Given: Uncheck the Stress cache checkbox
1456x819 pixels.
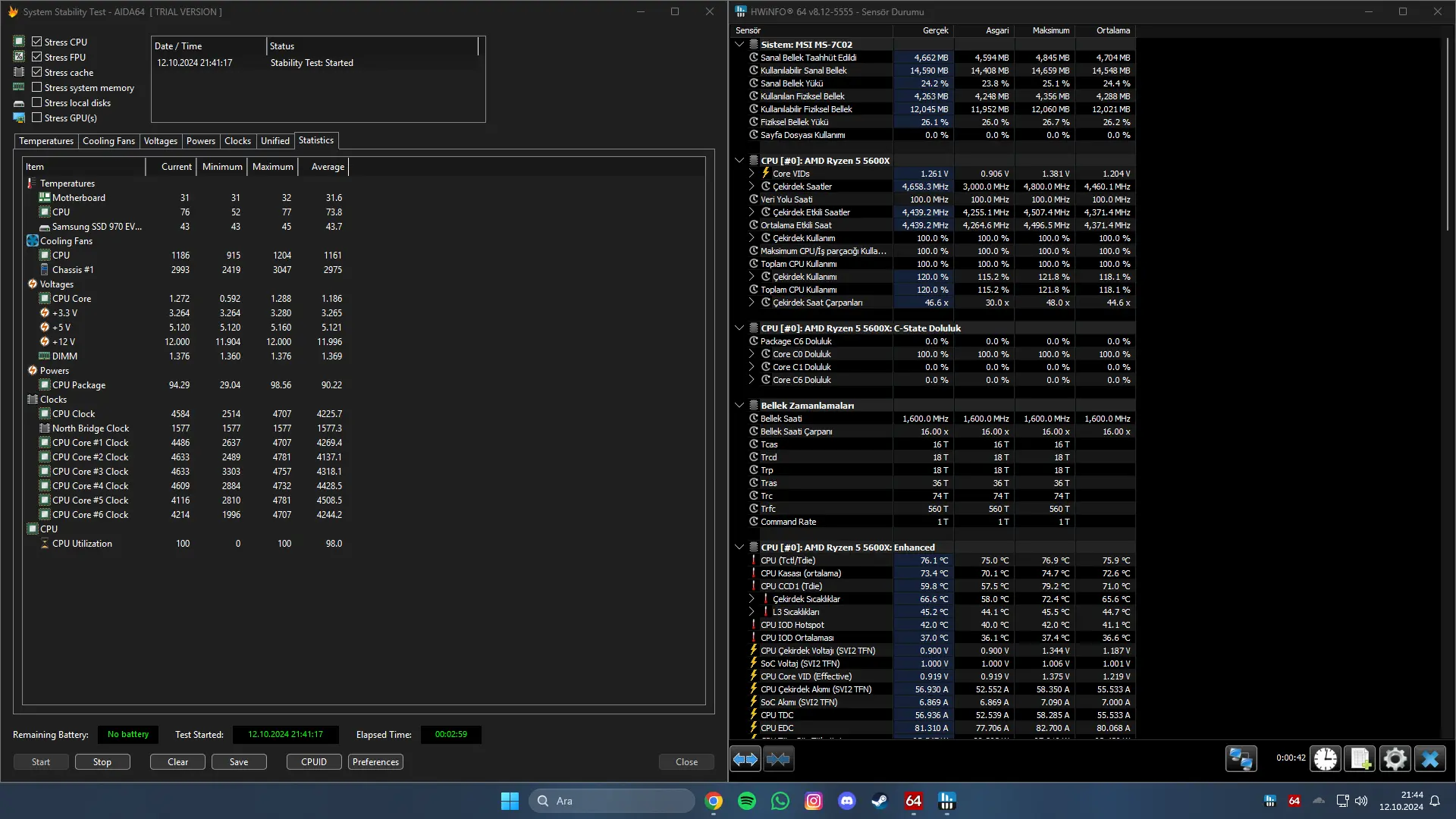Looking at the screenshot, I should (x=37, y=72).
